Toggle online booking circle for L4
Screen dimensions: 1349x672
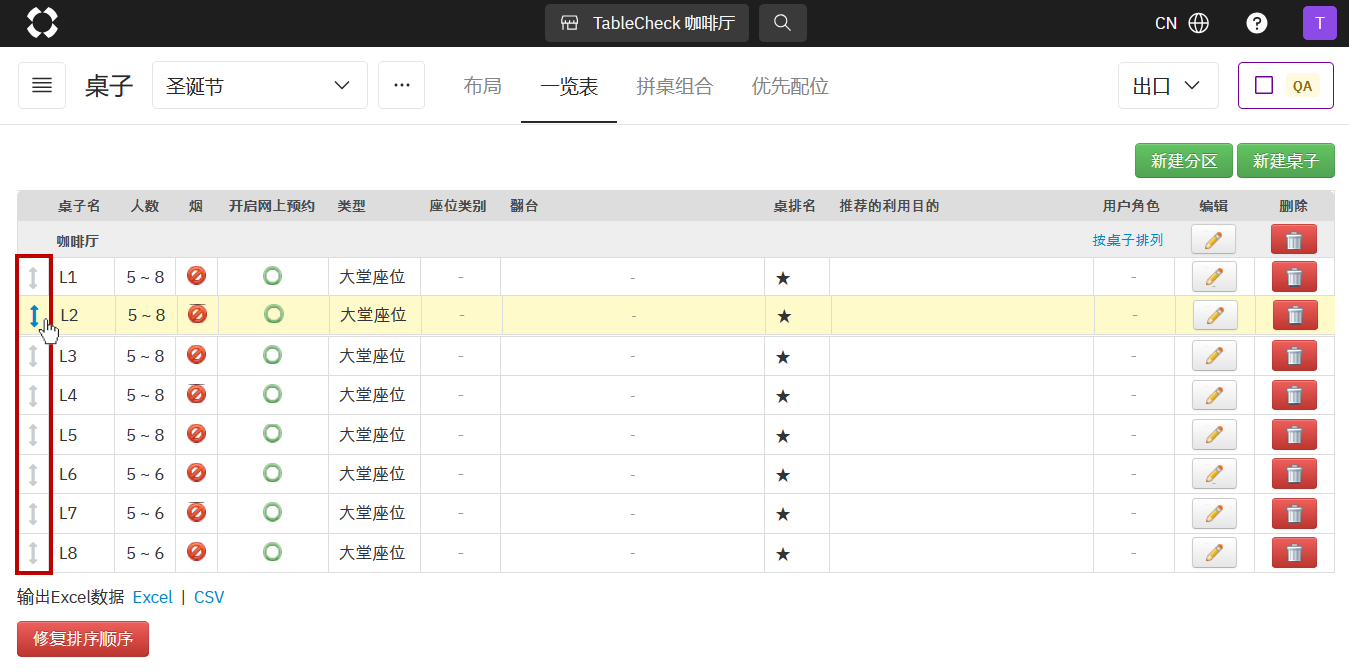coord(272,394)
